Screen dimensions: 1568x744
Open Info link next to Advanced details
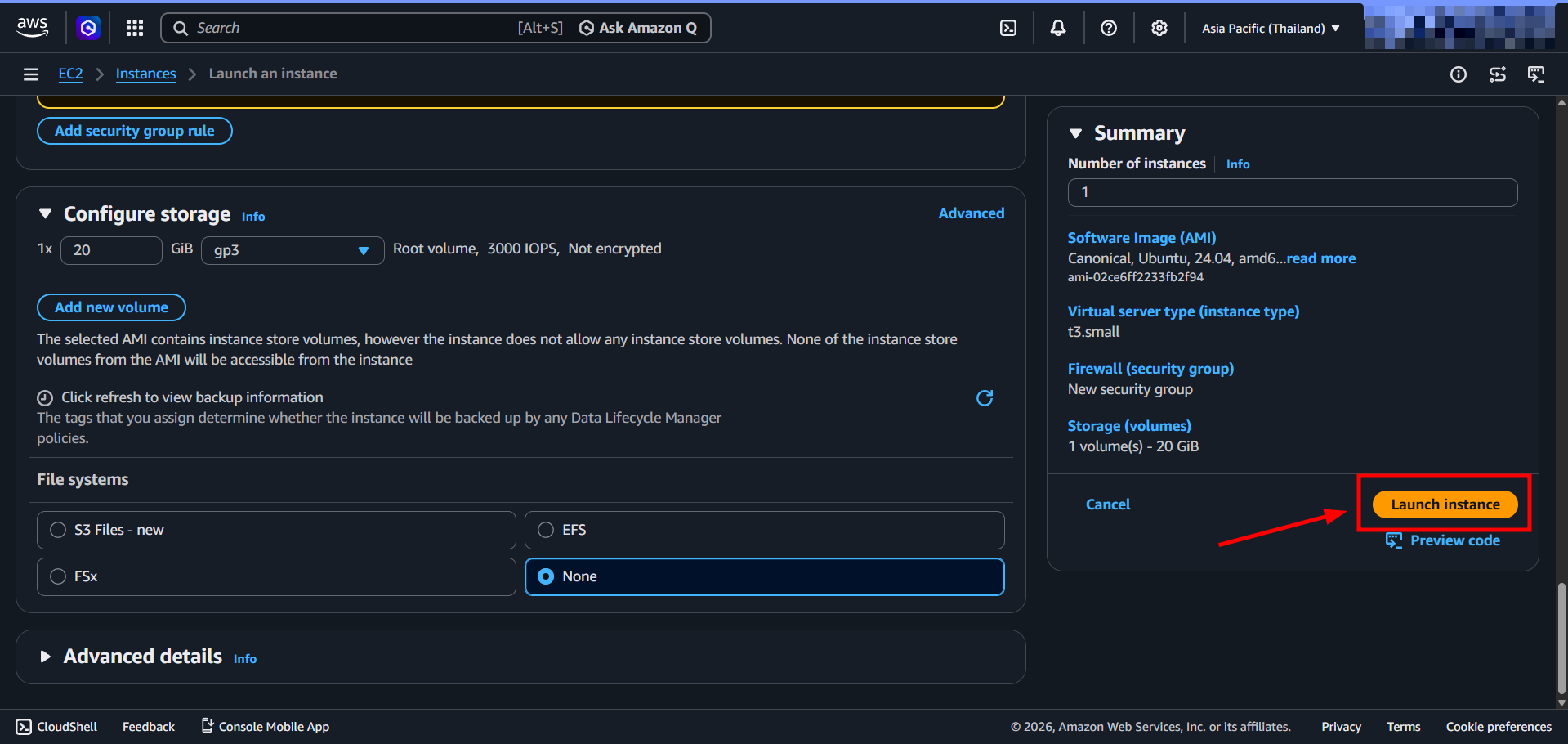(x=245, y=659)
